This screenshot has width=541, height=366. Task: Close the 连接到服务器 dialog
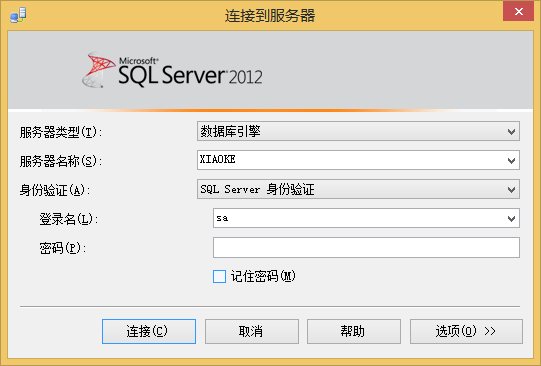tap(518, 11)
